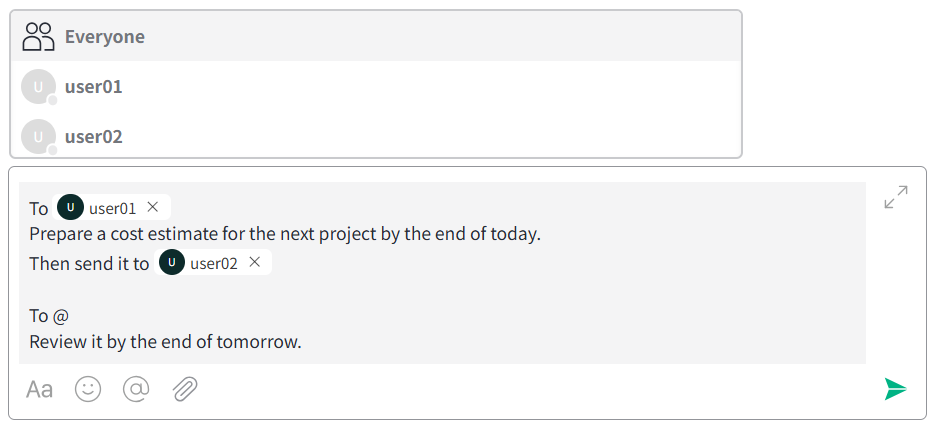The height and width of the screenshot is (430, 937).
Task: Click the user02 name in mention chip
Action: point(214,263)
